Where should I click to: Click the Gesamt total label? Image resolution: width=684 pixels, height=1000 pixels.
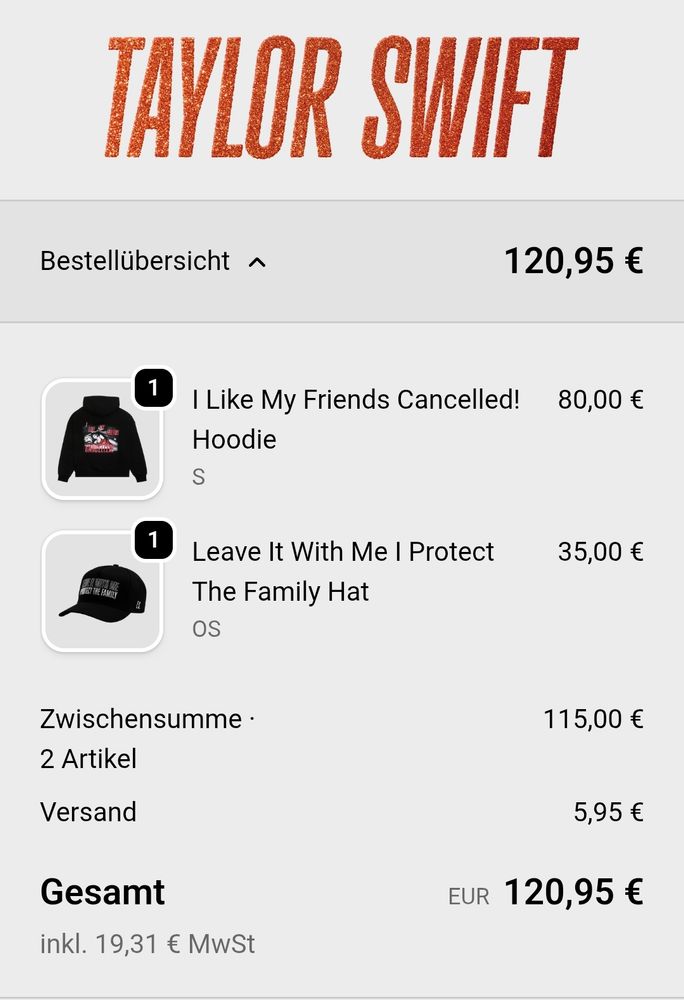pyautogui.click(x=102, y=892)
